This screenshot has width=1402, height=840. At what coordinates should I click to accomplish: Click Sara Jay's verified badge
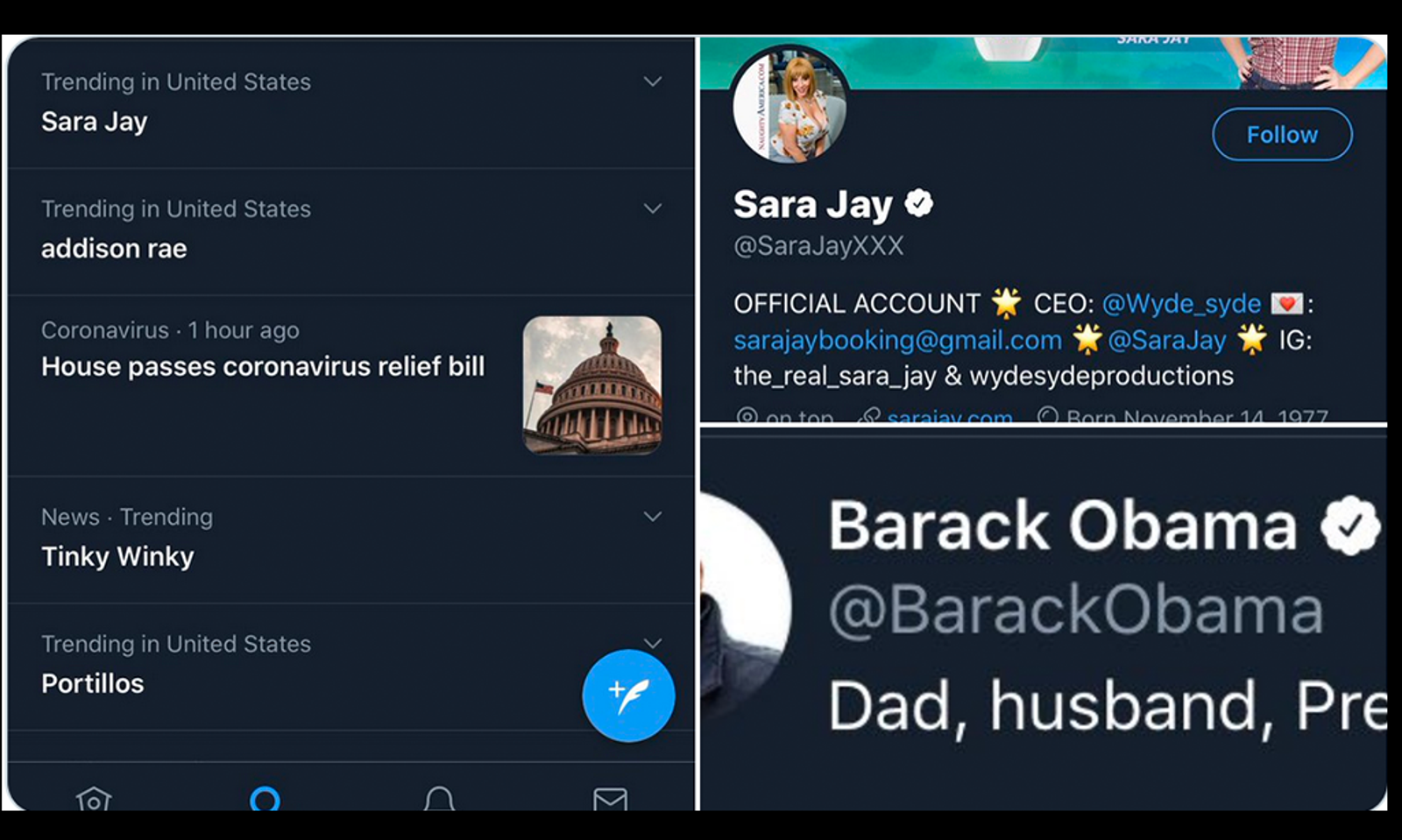tap(918, 204)
